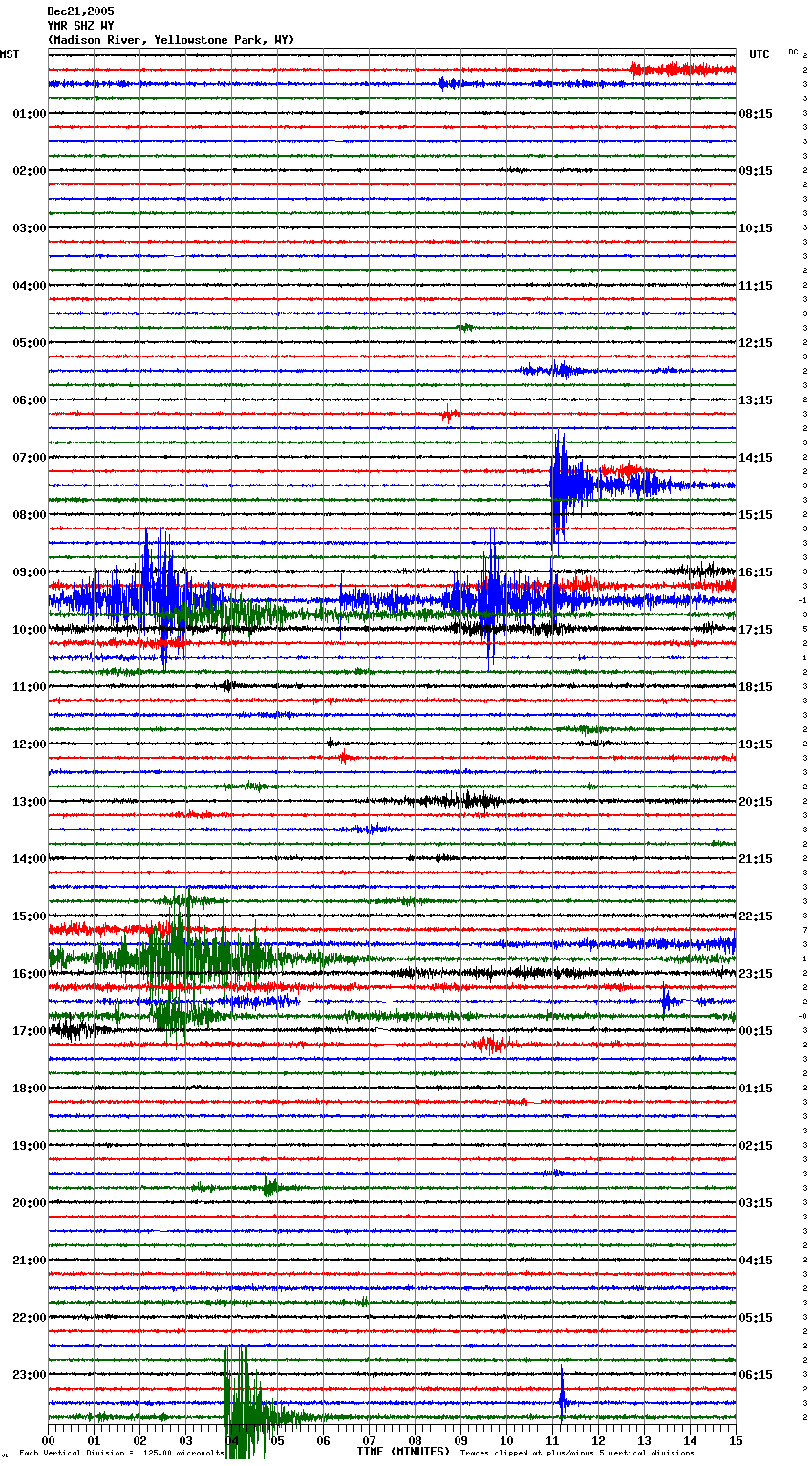The image size is (812, 1466).
Task: Click the 13 minute axis tick label
Action: pos(645,1440)
